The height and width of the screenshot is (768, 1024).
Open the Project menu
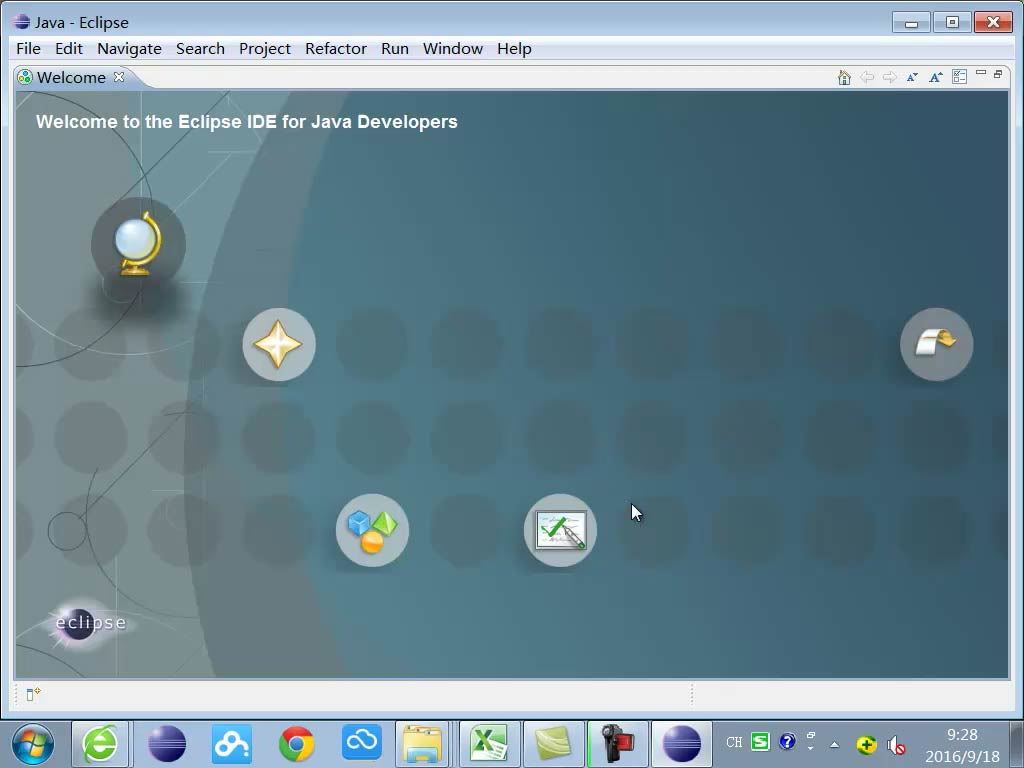point(264,49)
